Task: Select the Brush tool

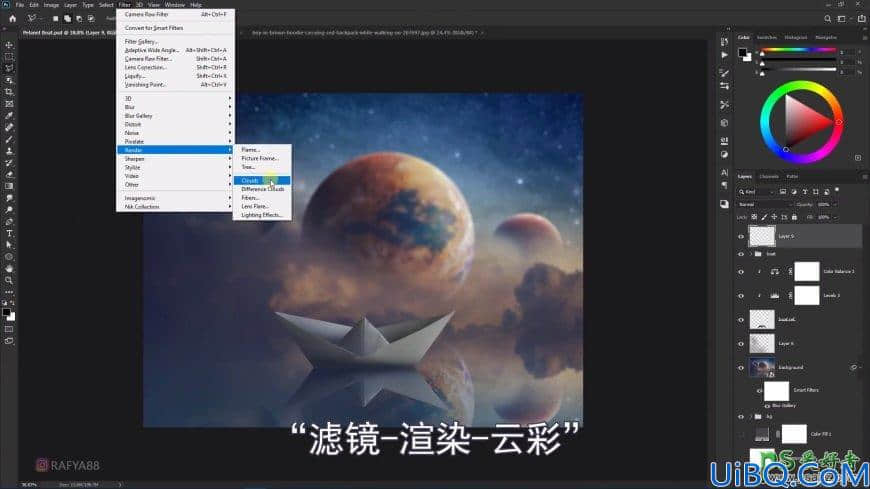Action: pos(9,139)
